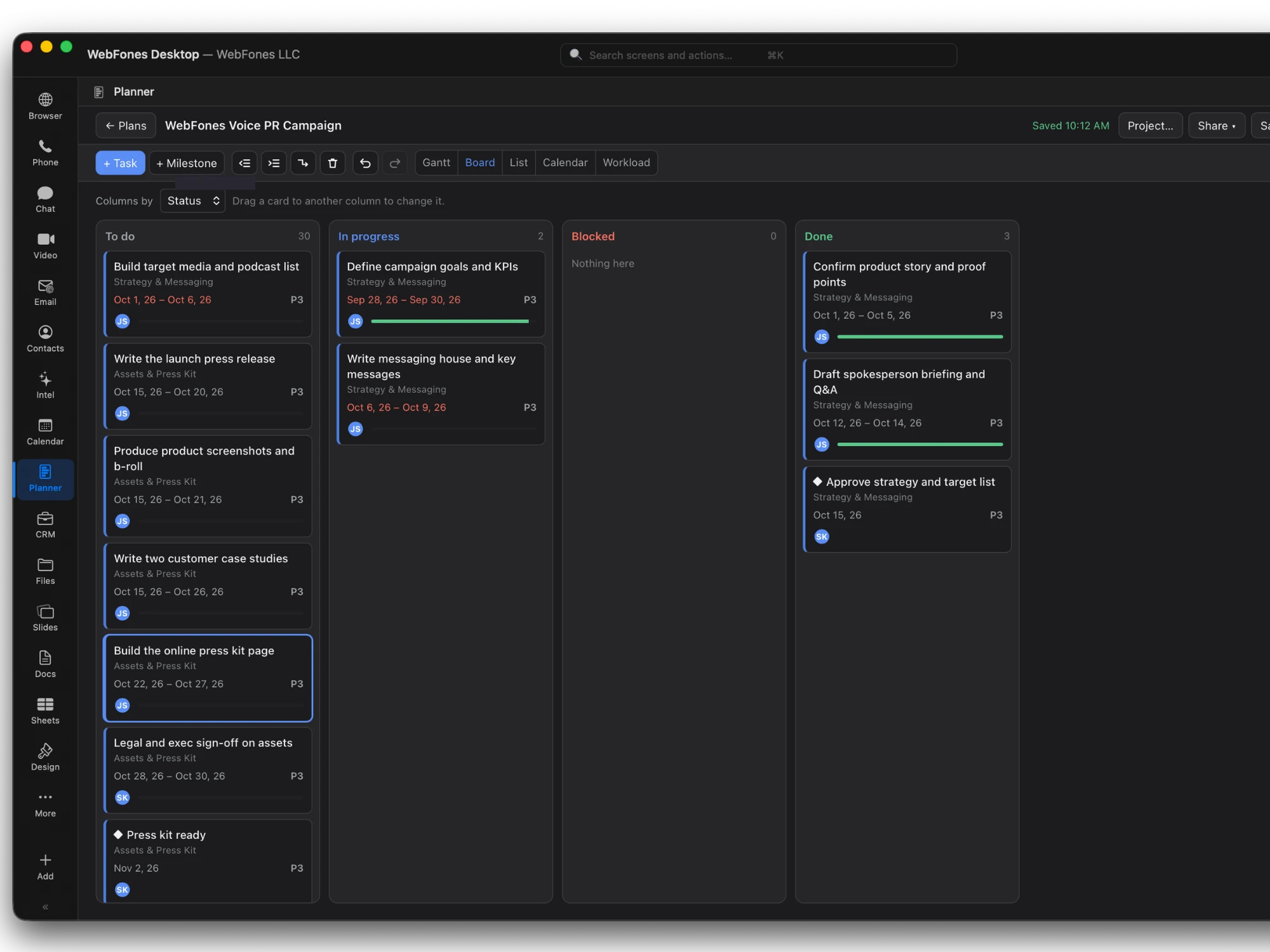The height and width of the screenshot is (952, 1270).
Task: Click SK avatar on Approve strategy card
Action: [821, 537]
